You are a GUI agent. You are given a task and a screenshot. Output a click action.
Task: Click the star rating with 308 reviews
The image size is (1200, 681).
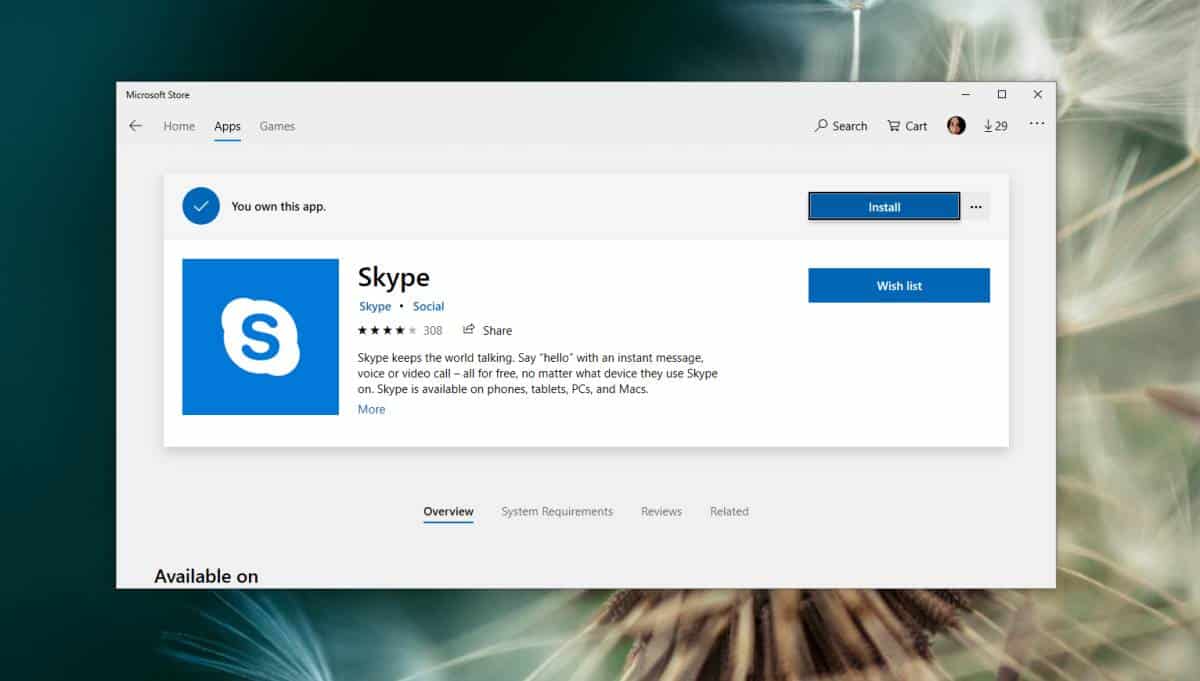[400, 330]
